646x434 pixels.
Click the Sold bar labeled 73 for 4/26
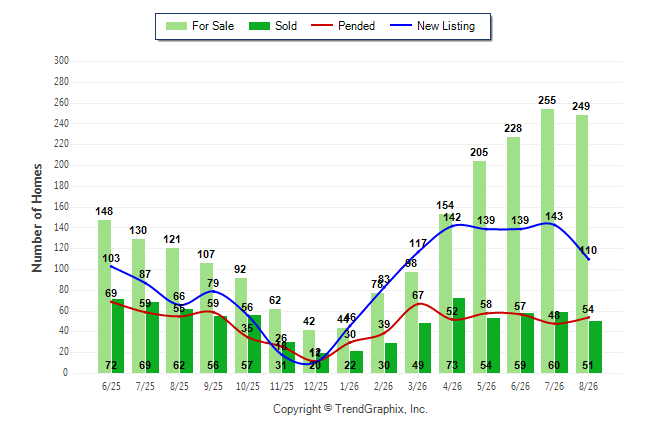pyautogui.click(x=459, y=335)
